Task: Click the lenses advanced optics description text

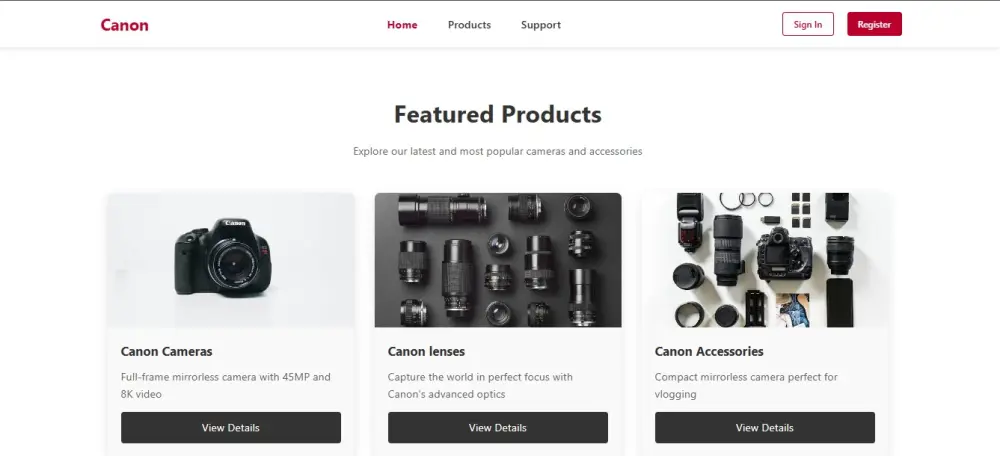Action: tap(480, 385)
